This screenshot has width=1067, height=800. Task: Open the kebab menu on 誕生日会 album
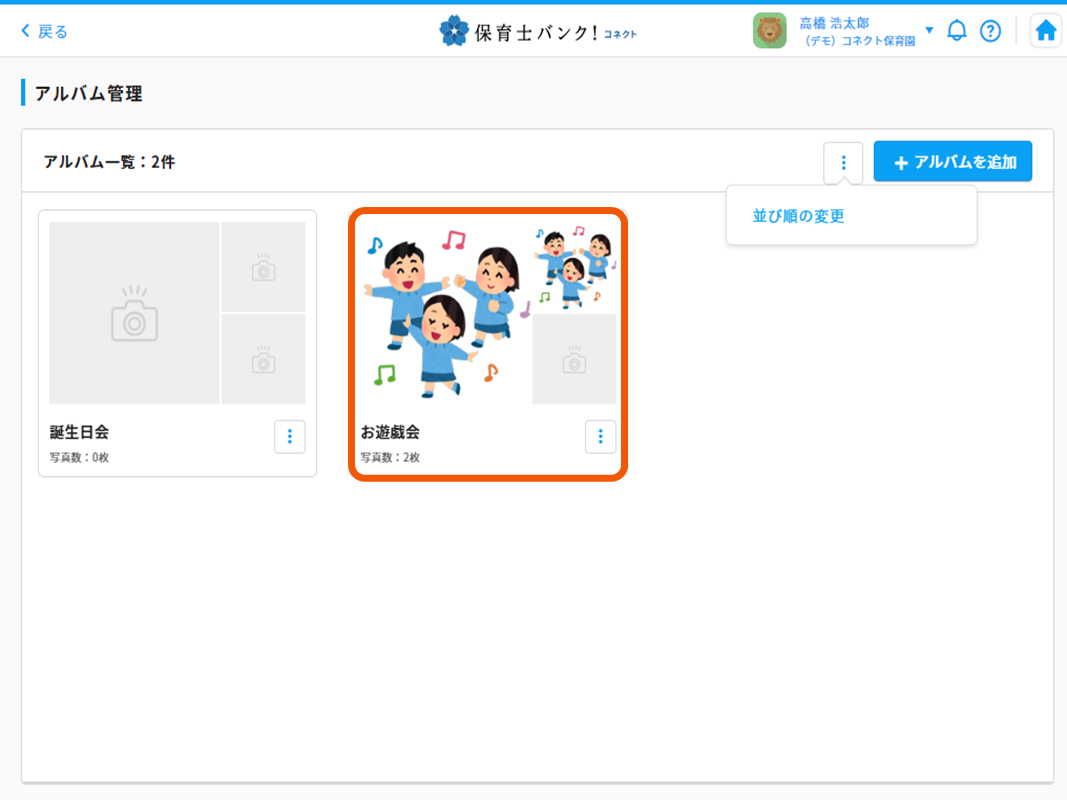click(x=289, y=436)
